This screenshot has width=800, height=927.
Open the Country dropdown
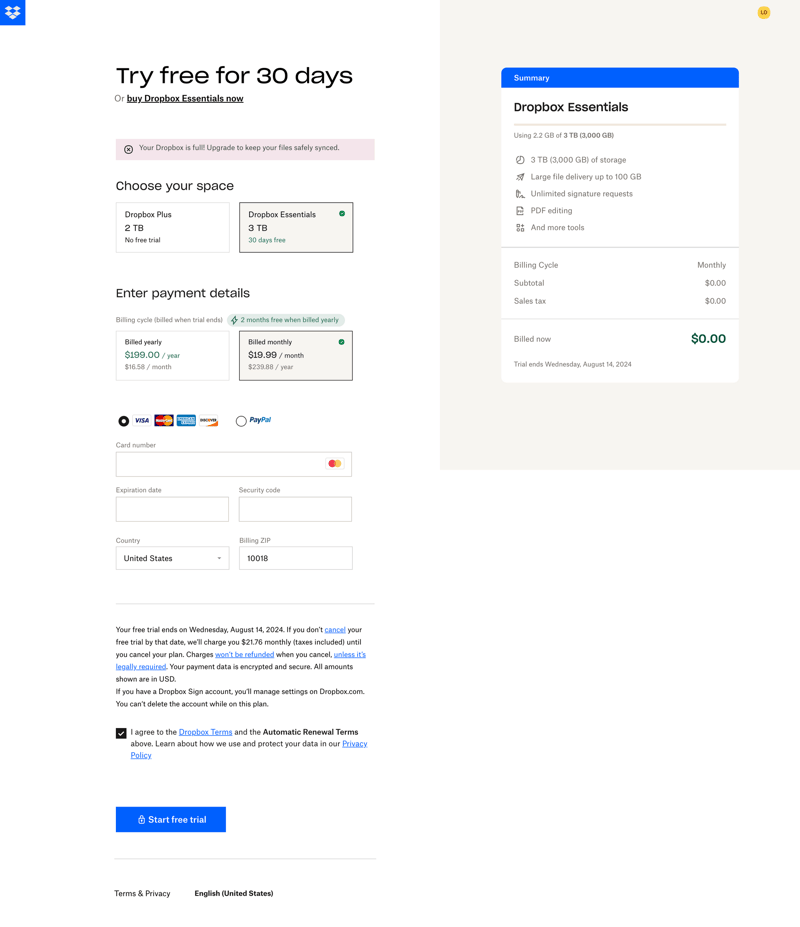[x=172, y=557]
